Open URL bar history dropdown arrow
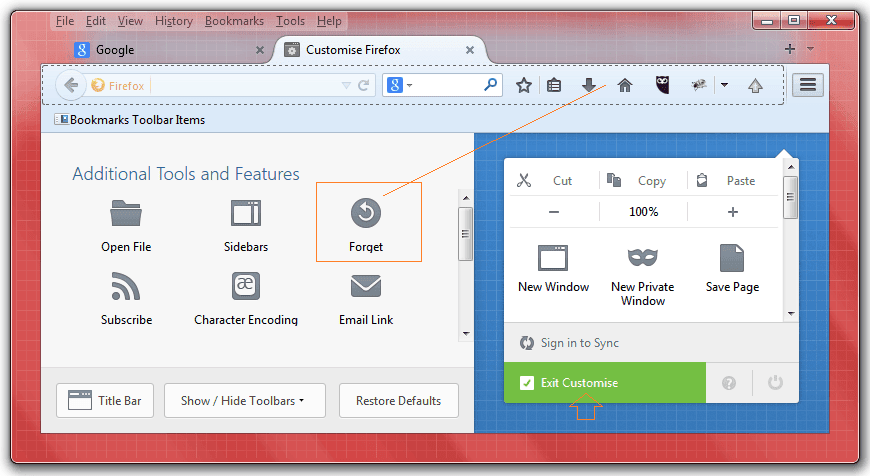The height and width of the screenshot is (476, 870). (346, 85)
